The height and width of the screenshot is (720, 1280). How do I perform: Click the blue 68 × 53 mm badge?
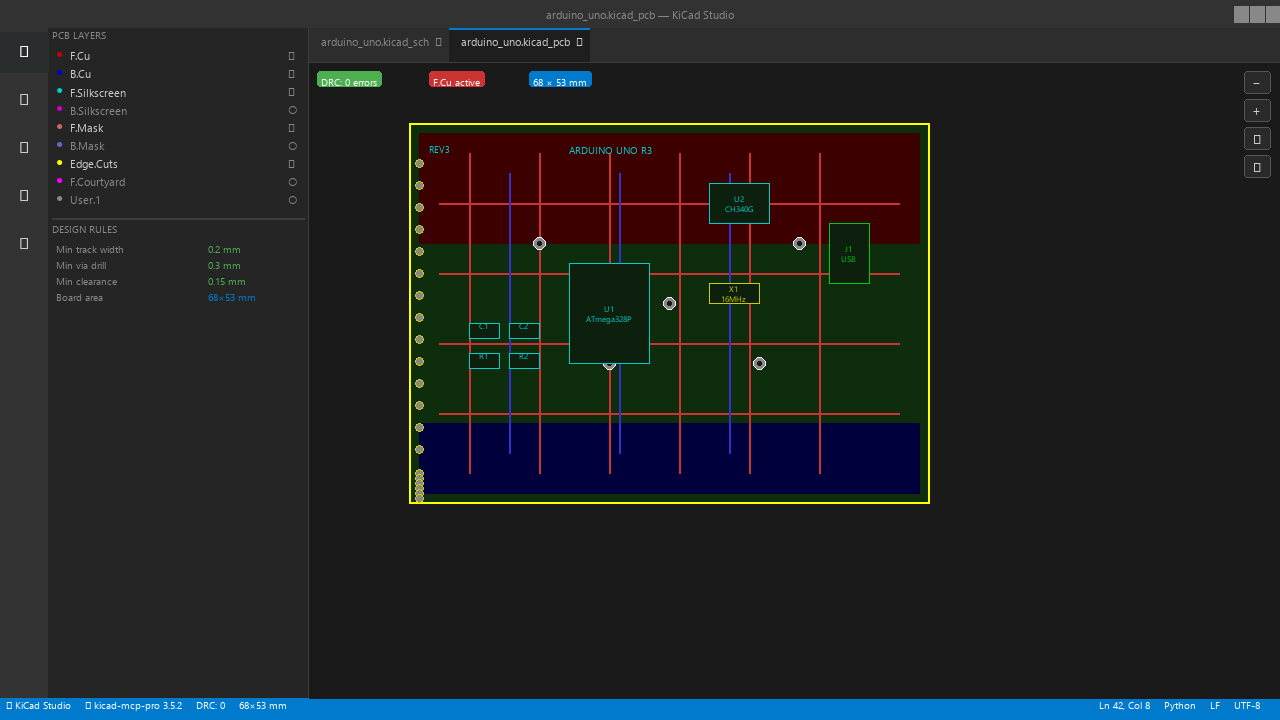point(560,80)
